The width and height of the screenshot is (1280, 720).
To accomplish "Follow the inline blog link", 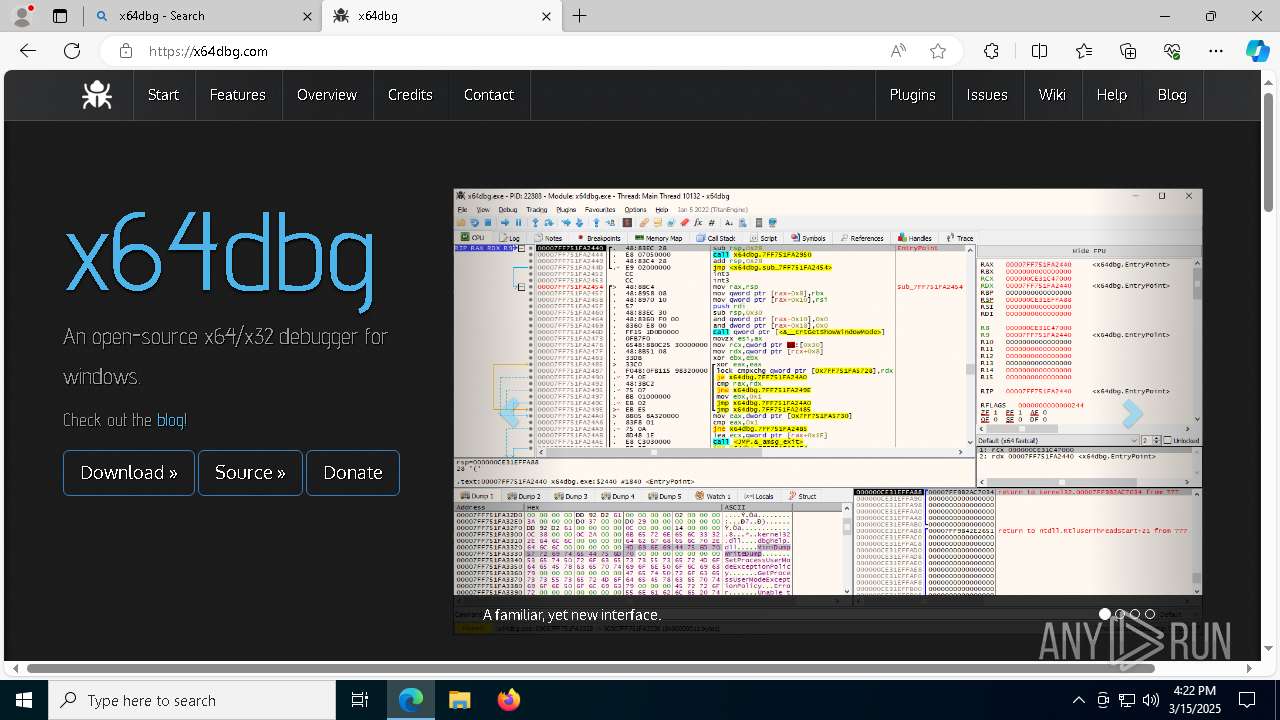I will [170, 420].
